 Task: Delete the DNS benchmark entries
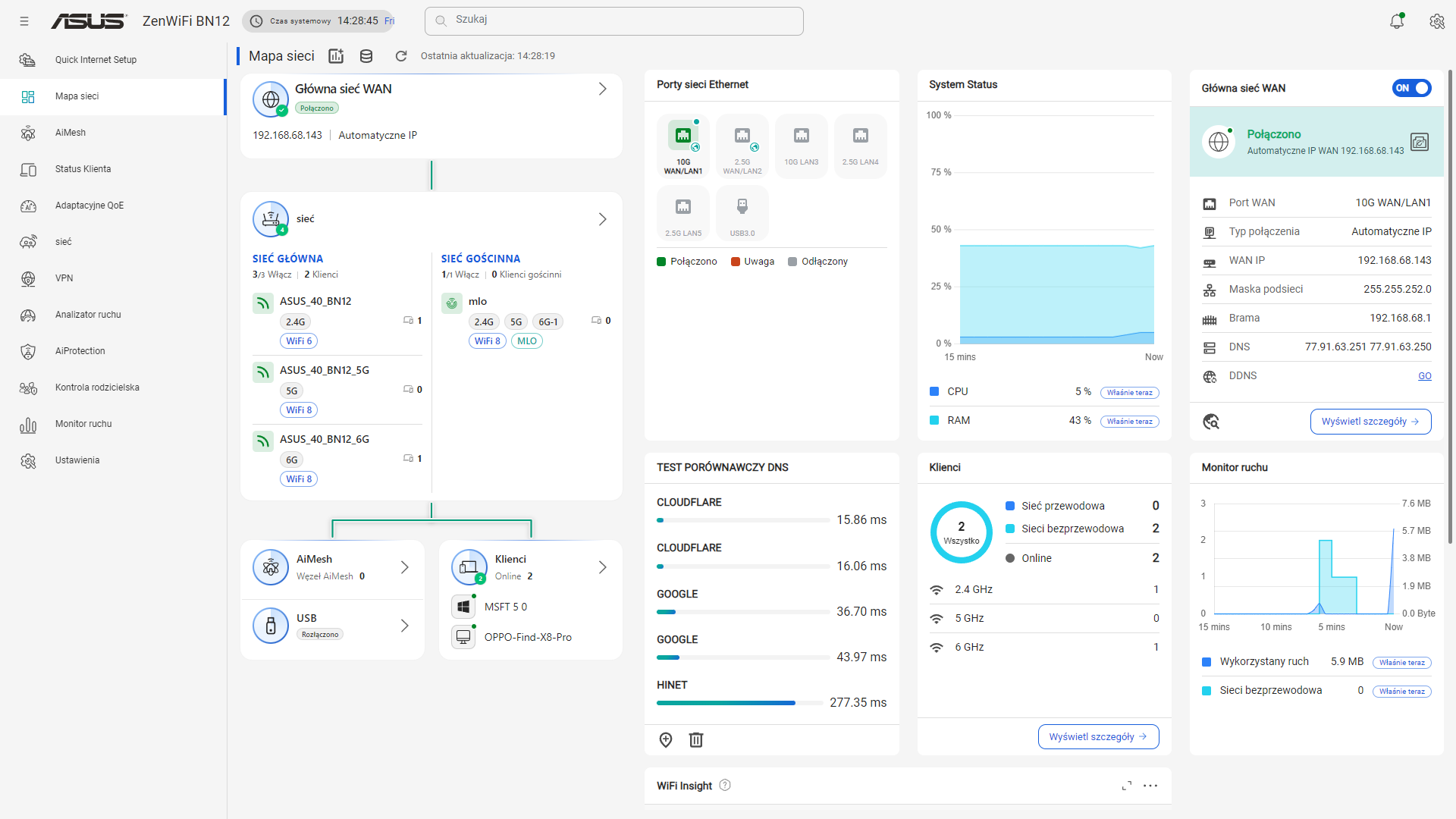[x=696, y=740]
